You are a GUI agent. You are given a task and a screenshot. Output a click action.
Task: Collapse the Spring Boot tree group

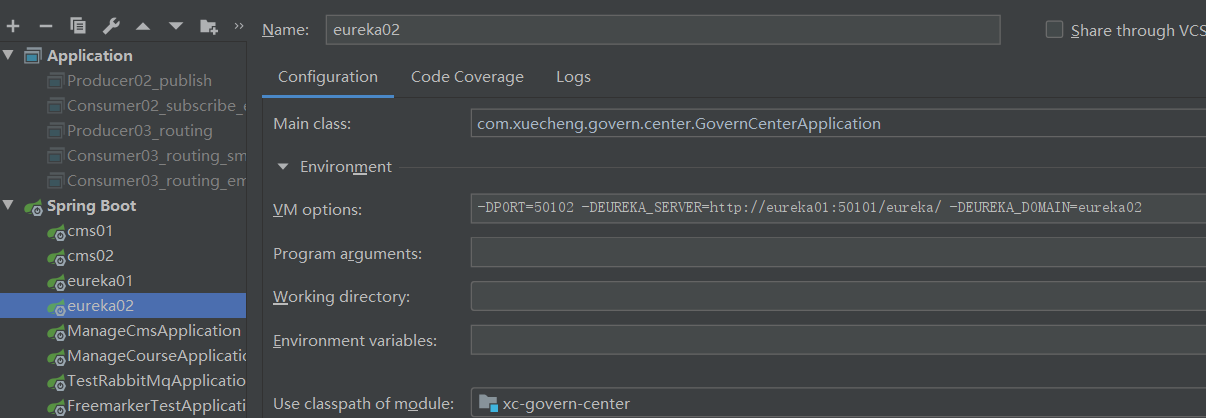coord(9,205)
